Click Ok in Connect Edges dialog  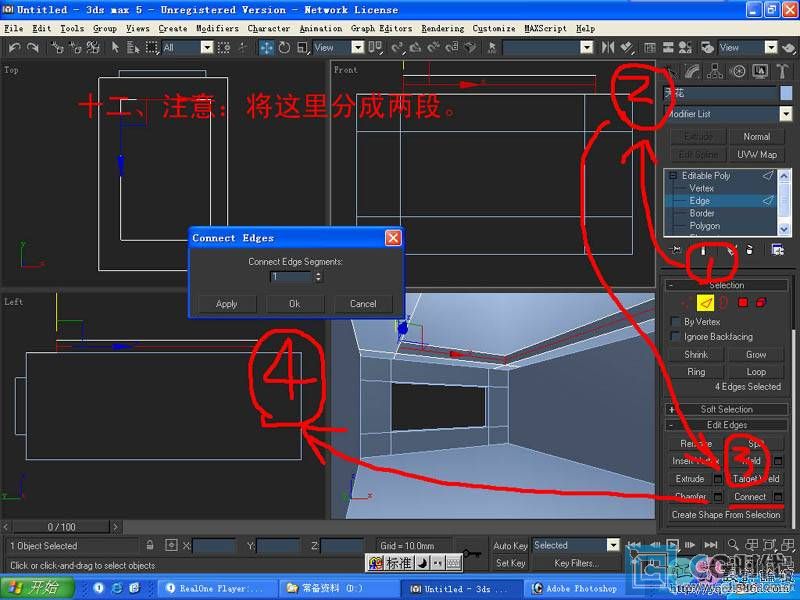[x=294, y=304]
